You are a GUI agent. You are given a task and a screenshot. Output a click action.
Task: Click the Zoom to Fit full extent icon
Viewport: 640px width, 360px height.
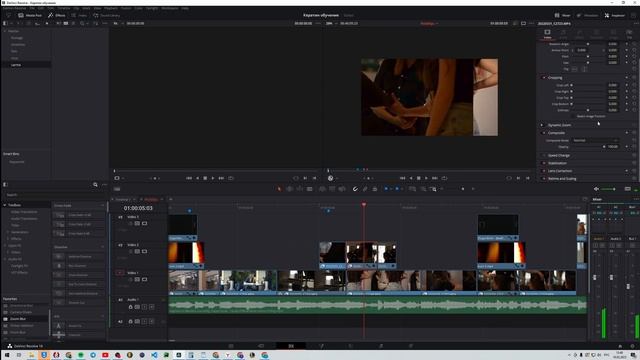(x=412, y=189)
